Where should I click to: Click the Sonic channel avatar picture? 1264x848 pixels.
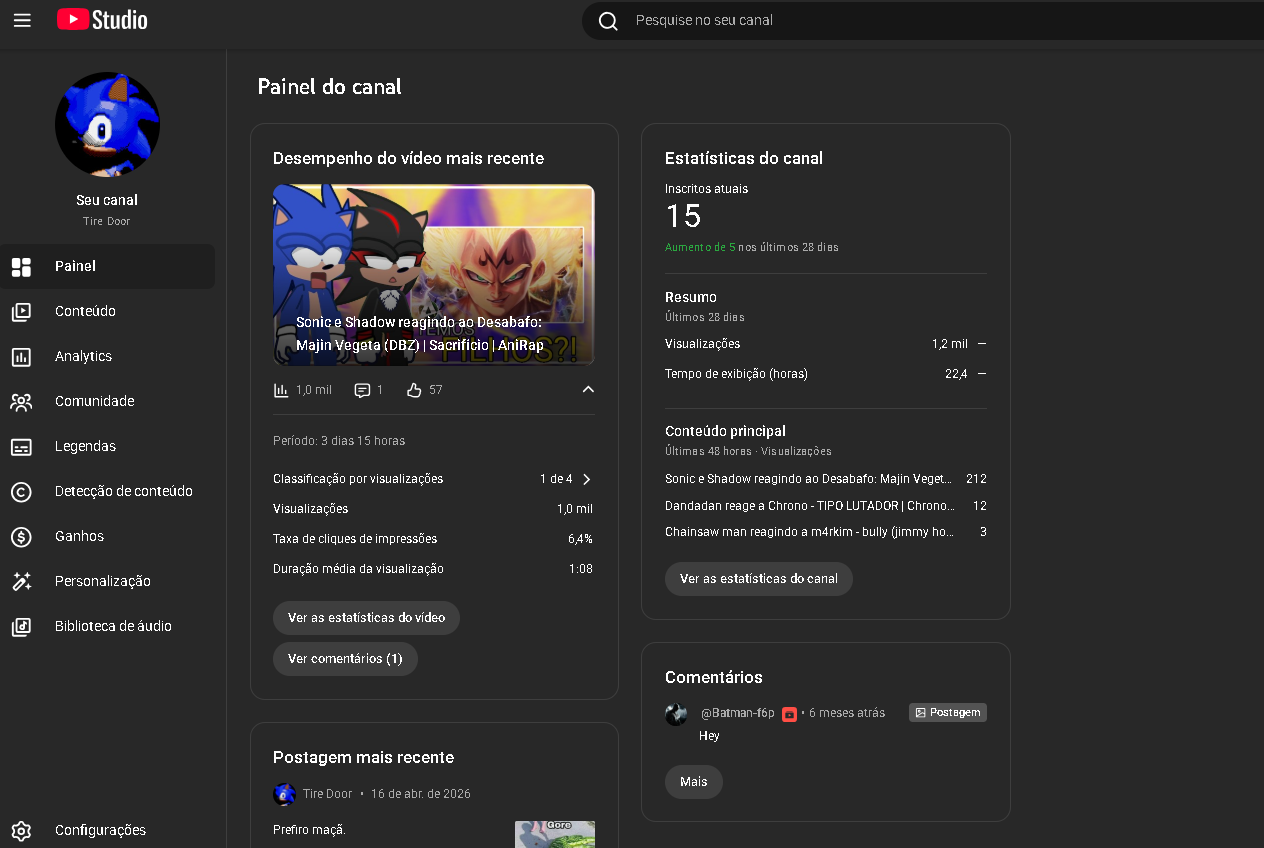coord(107,125)
